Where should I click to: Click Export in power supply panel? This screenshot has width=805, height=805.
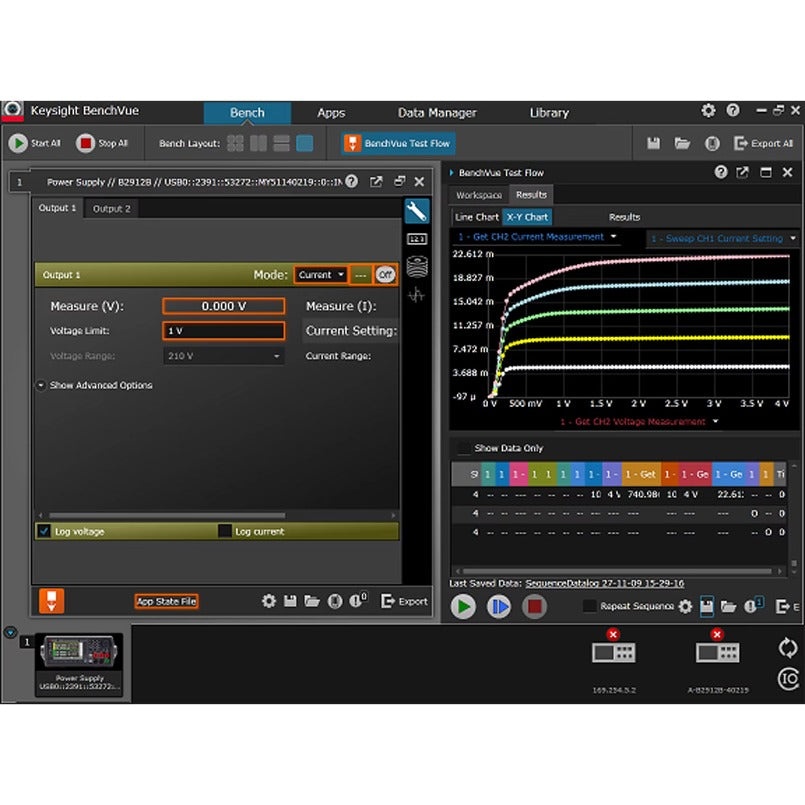click(405, 601)
